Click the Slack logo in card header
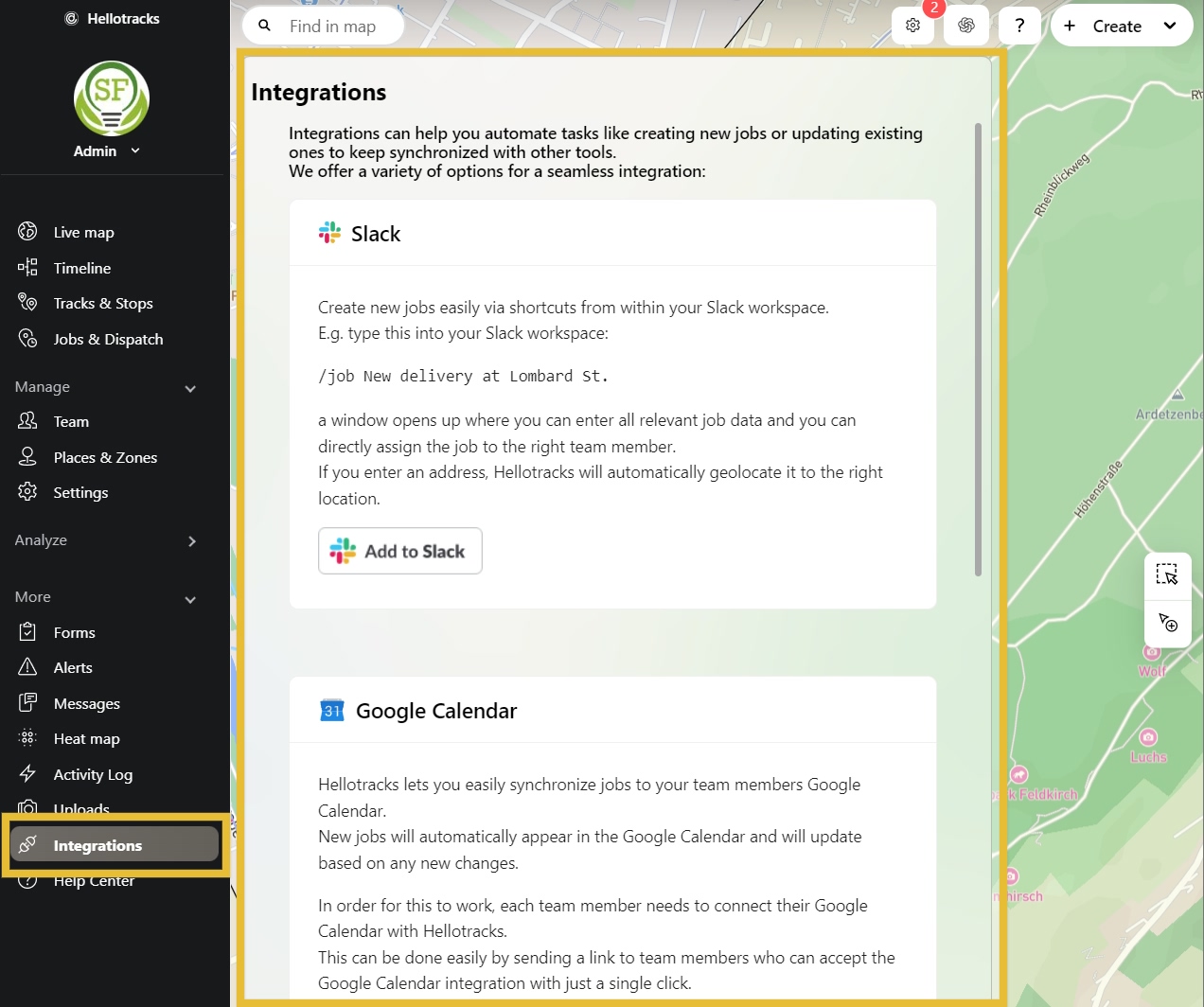The width and height of the screenshot is (1204, 1007). coord(329,233)
